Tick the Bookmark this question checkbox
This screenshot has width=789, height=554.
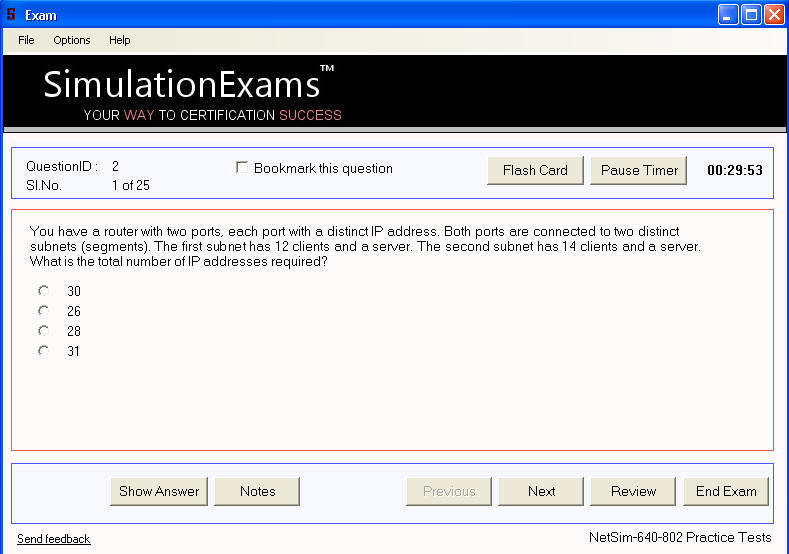242,168
